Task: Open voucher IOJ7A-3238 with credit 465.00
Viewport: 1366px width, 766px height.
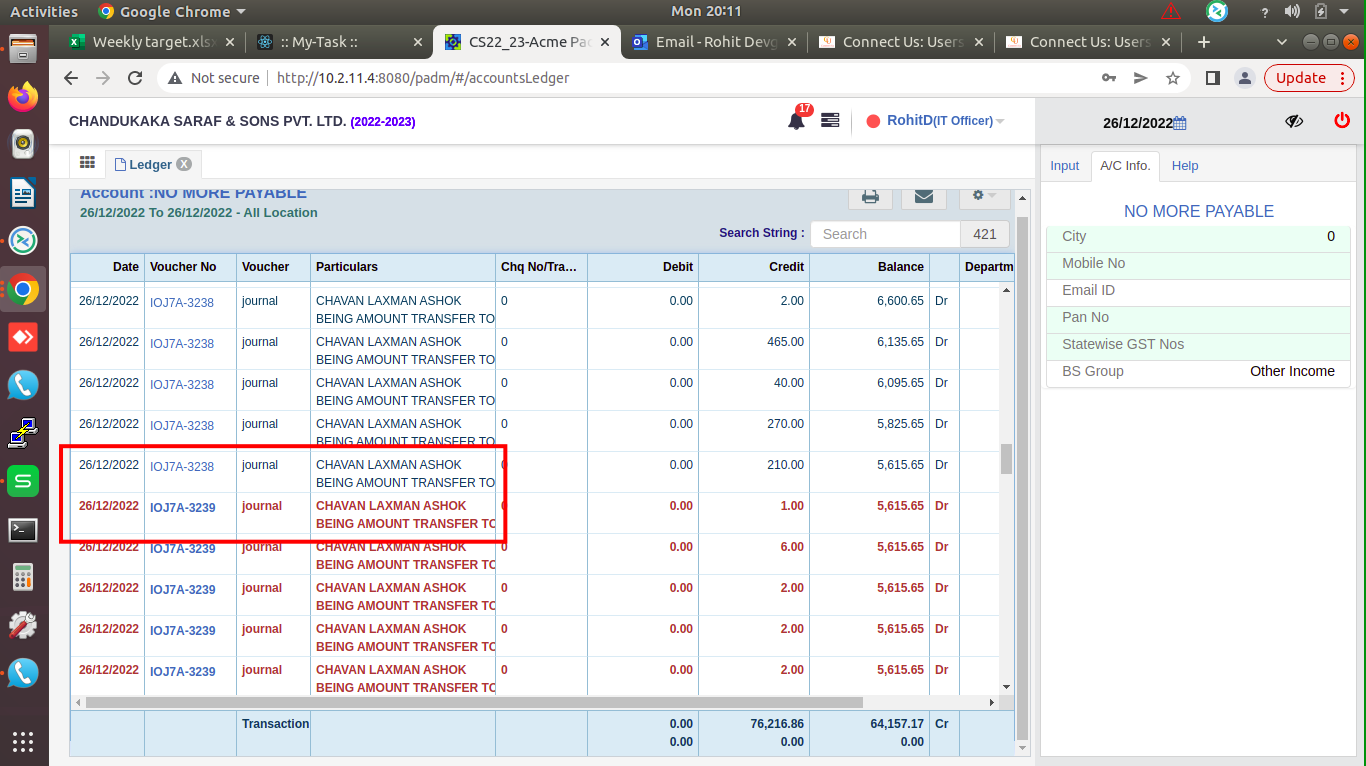Action: pos(182,344)
